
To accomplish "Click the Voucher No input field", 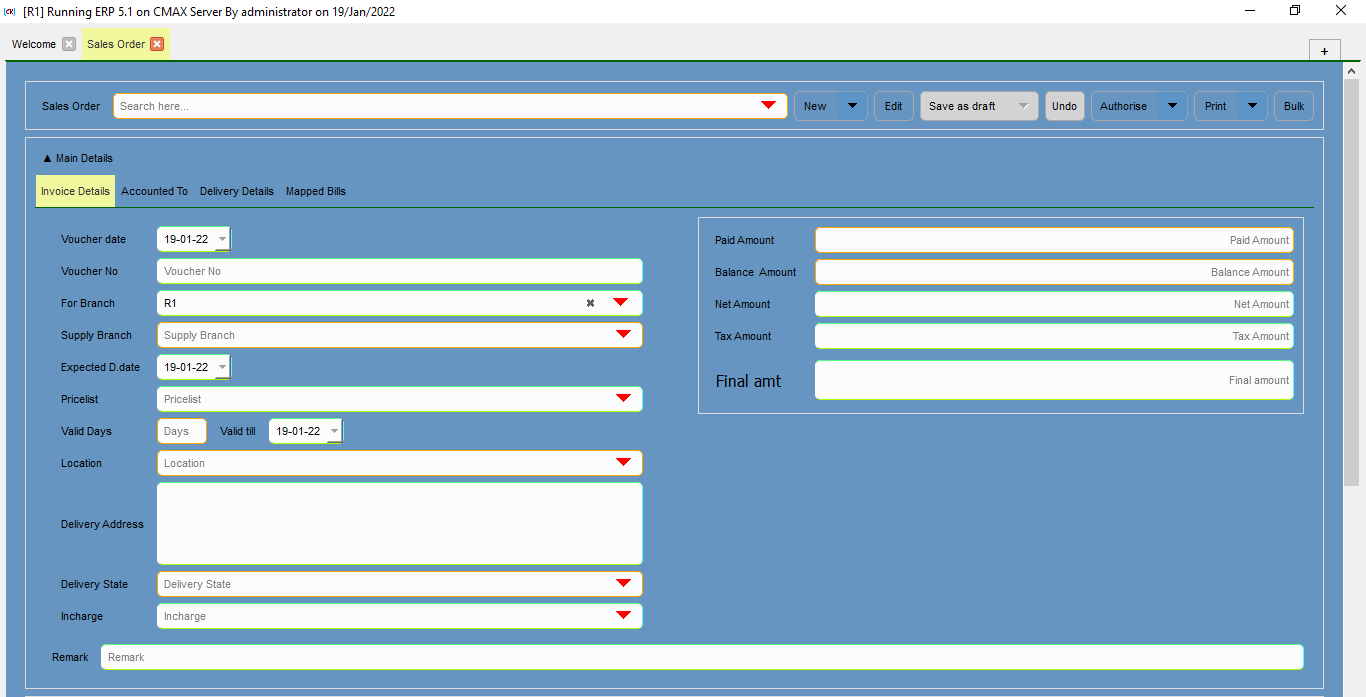I will [399, 271].
